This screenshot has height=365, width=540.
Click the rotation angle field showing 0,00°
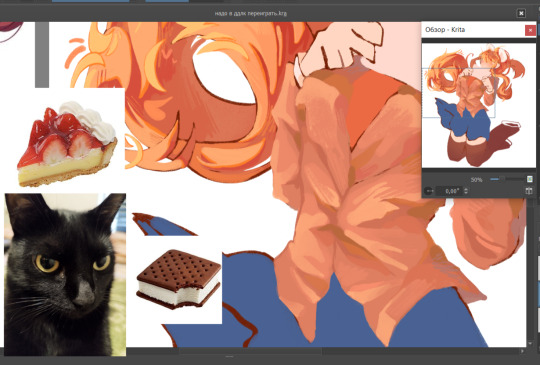tap(449, 191)
